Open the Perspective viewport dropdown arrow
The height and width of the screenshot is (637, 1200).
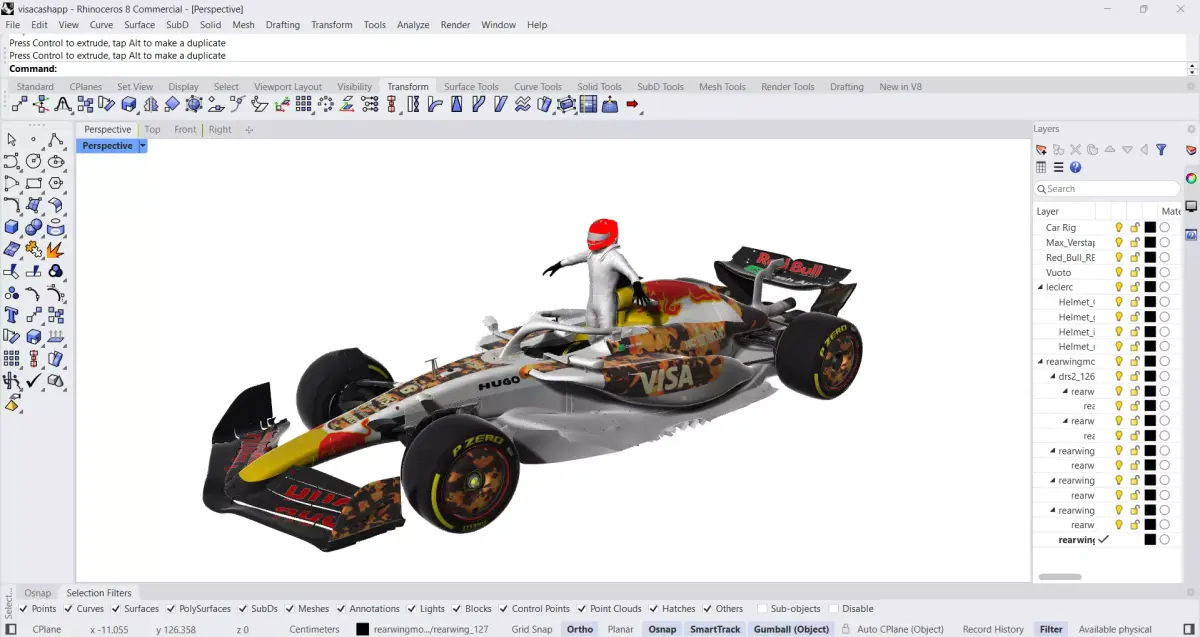click(x=143, y=146)
